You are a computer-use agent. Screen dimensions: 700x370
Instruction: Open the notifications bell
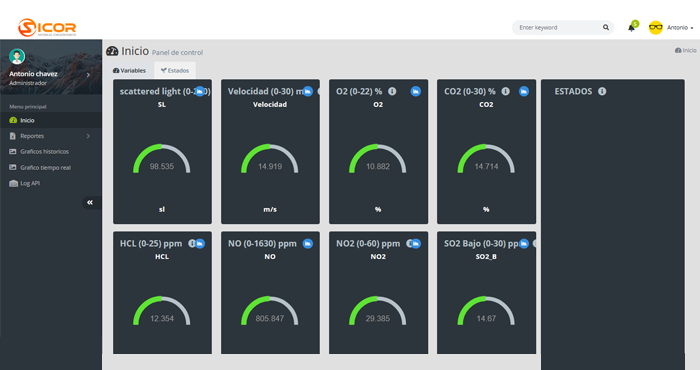coord(631,28)
